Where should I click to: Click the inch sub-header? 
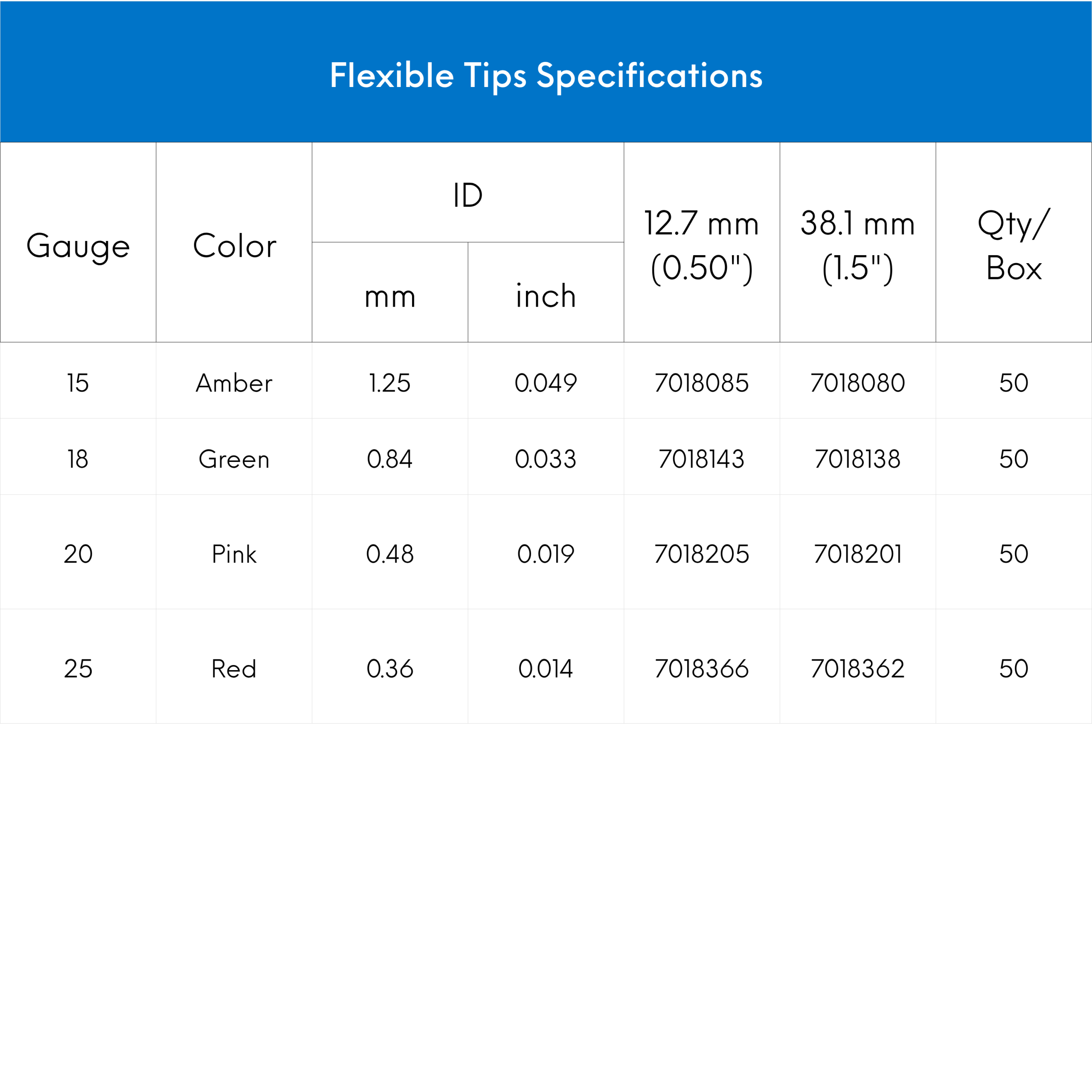click(546, 296)
